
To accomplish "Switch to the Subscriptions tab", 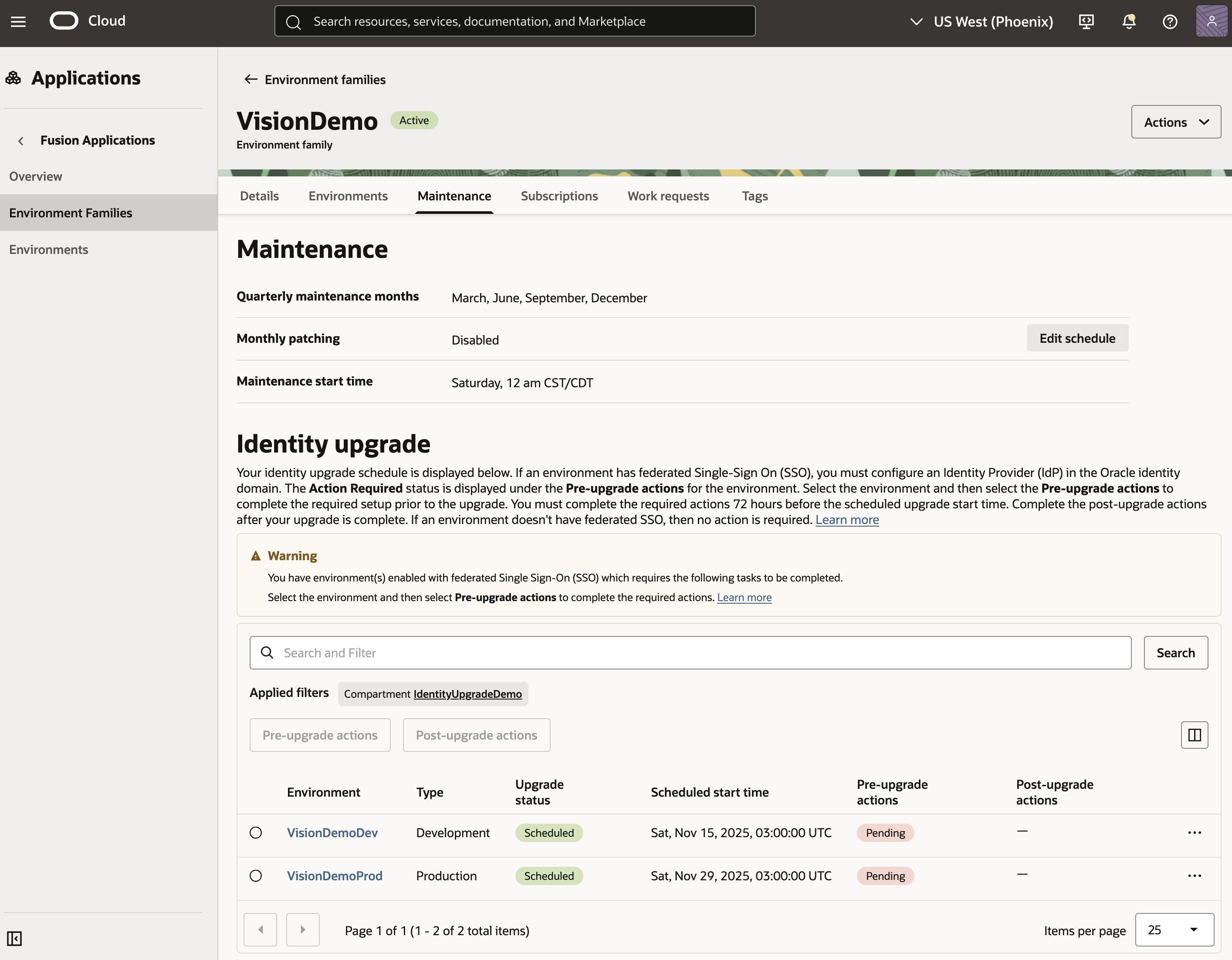I will 559,196.
